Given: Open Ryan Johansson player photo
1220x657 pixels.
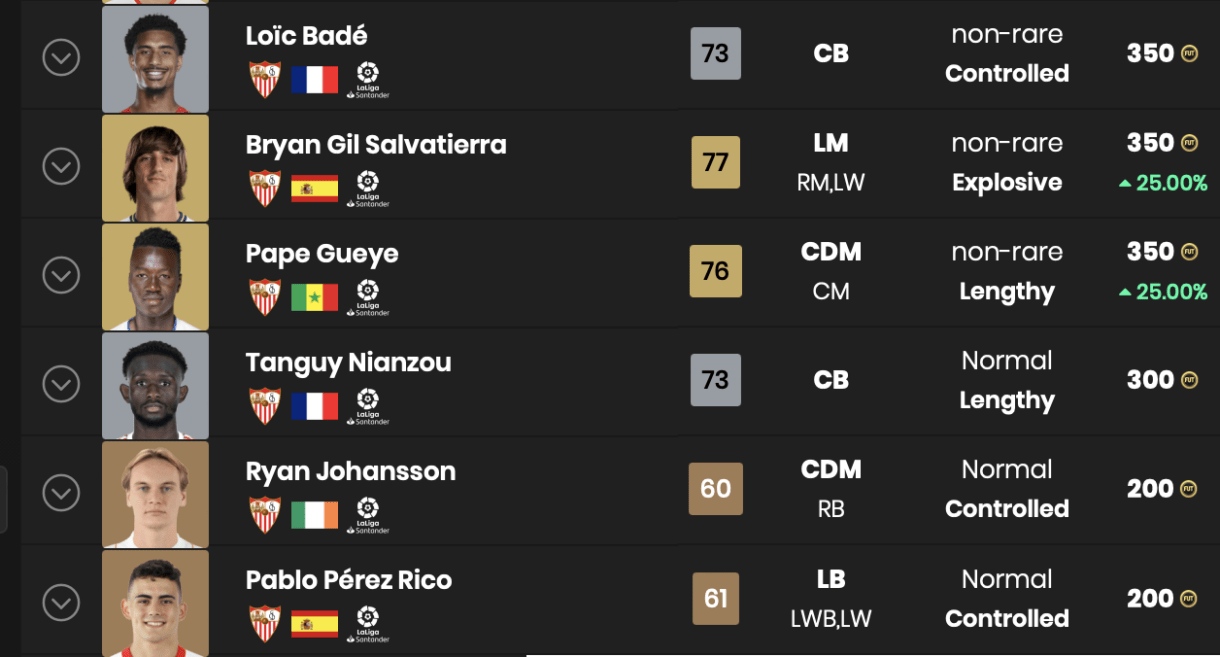Looking at the screenshot, I should tap(155, 494).
